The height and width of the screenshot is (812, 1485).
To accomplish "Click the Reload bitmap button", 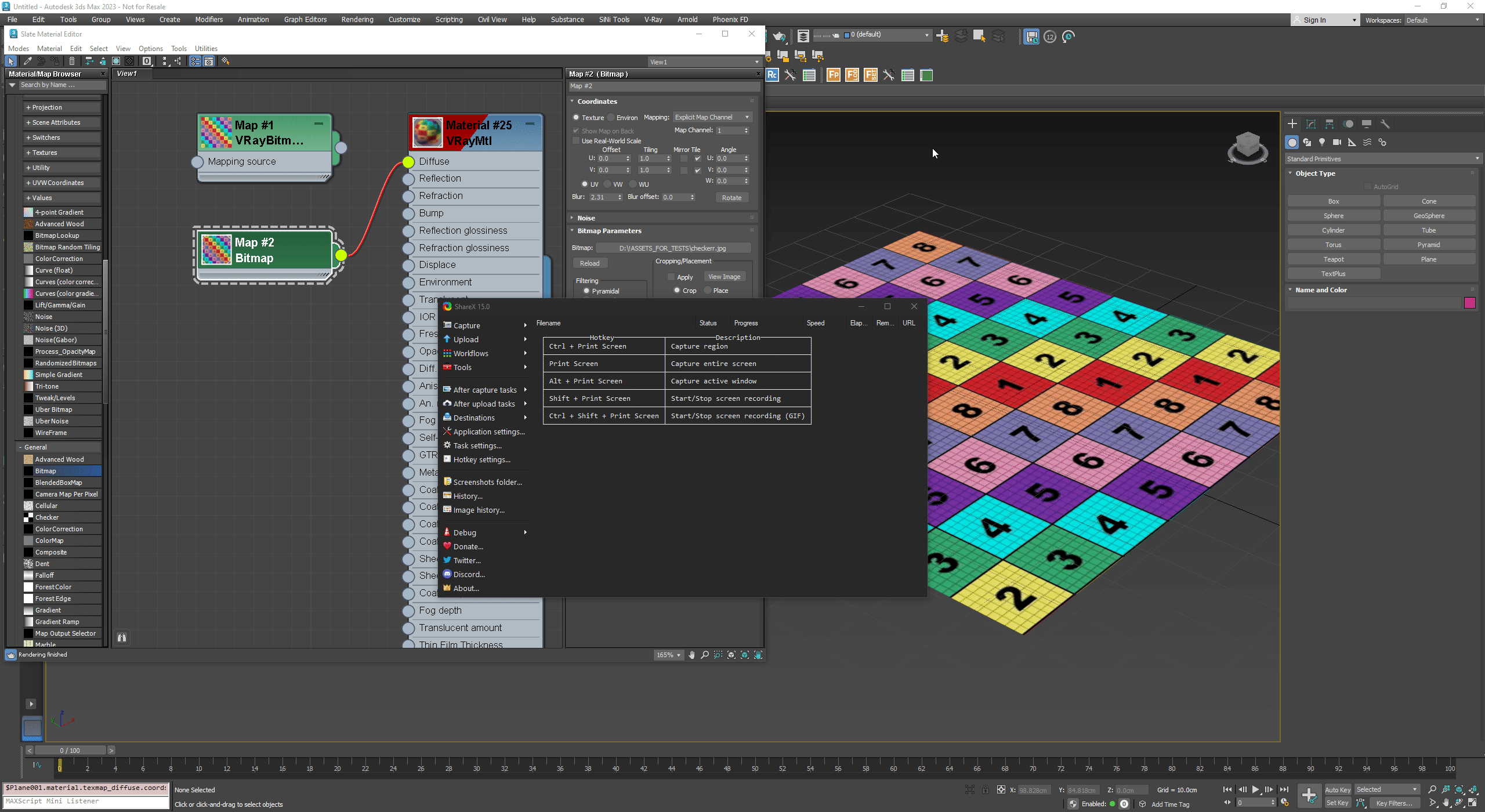I will click(589, 263).
